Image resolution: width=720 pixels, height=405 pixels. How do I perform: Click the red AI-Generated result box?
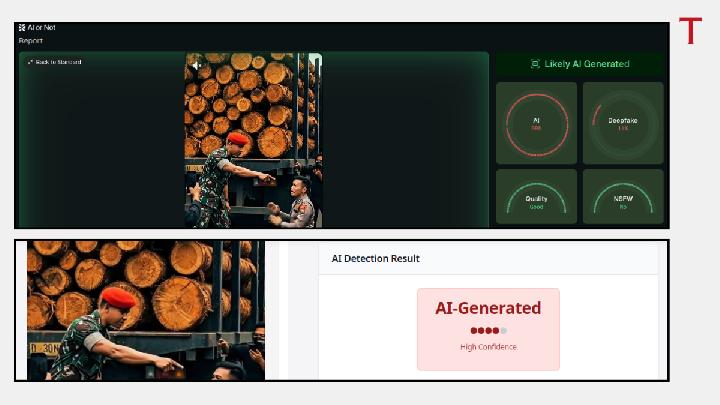click(x=488, y=329)
